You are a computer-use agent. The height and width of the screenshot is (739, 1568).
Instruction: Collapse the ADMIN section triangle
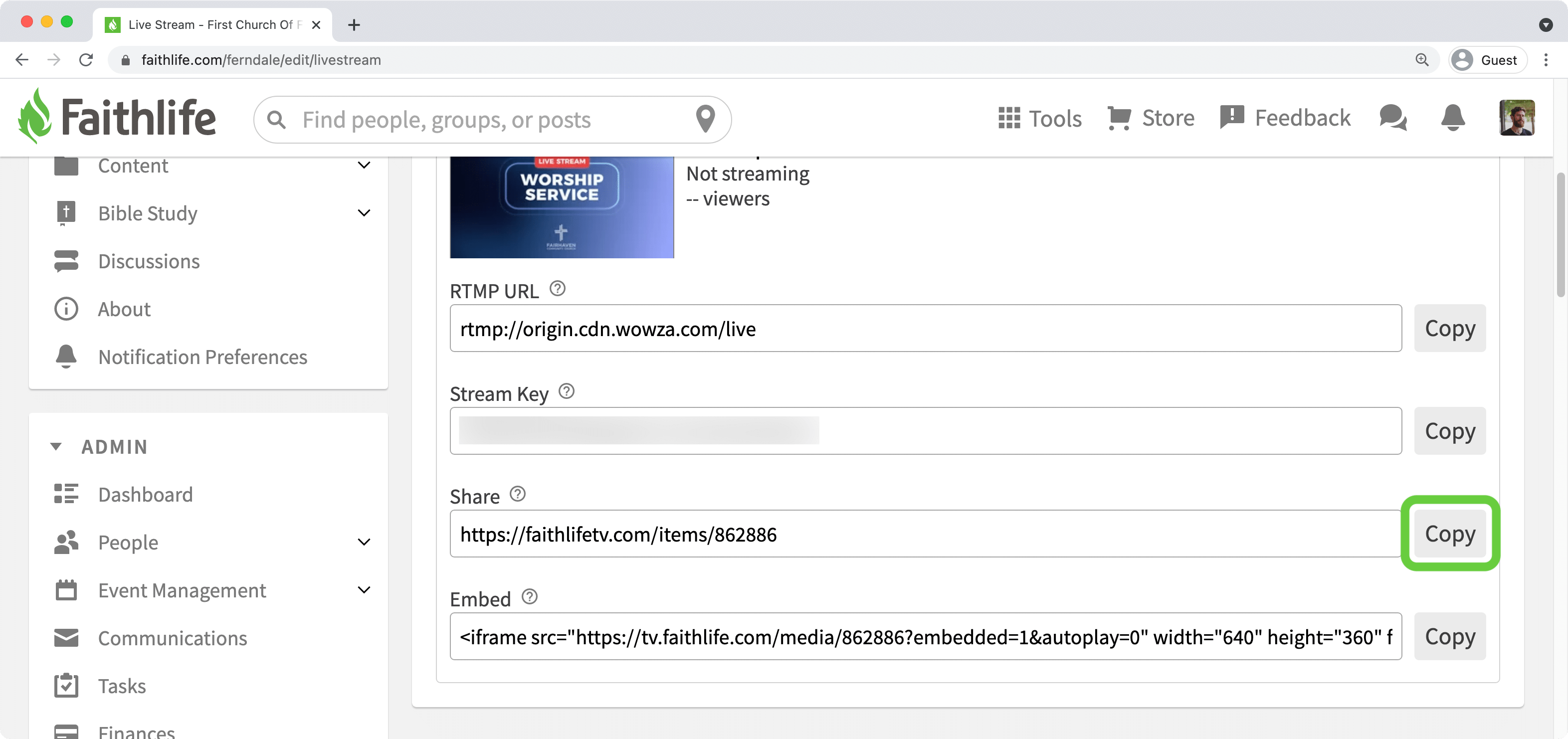(x=56, y=447)
